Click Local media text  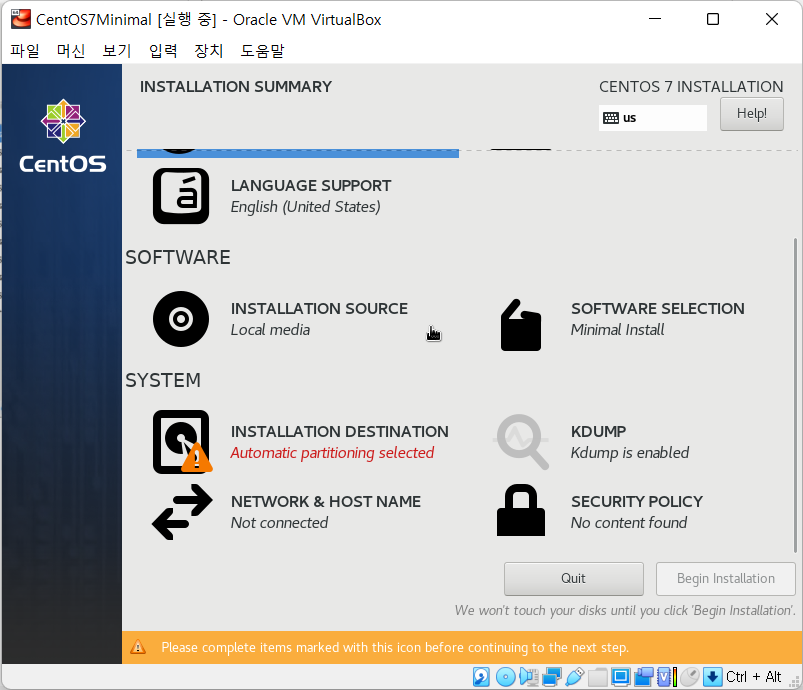click(270, 330)
